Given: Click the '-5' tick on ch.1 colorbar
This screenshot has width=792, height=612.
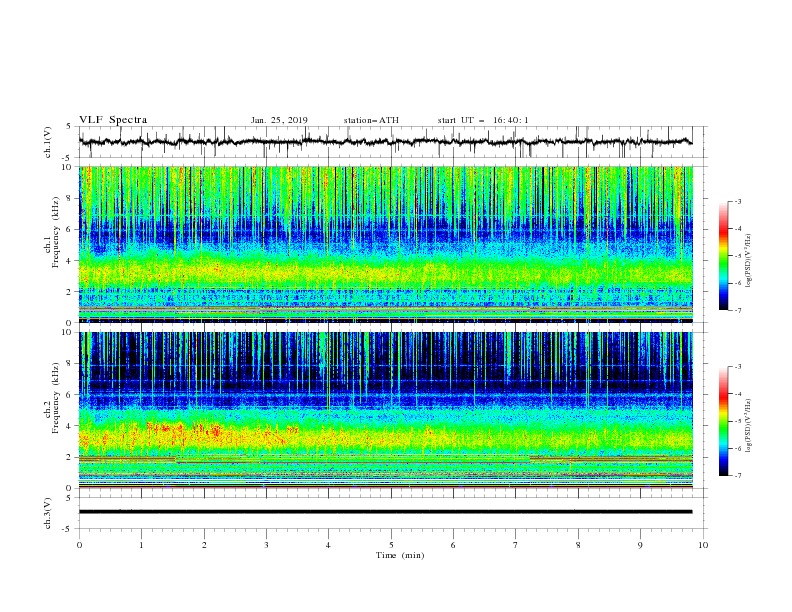Looking at the screenshot, I should click(x=738, y=256).
